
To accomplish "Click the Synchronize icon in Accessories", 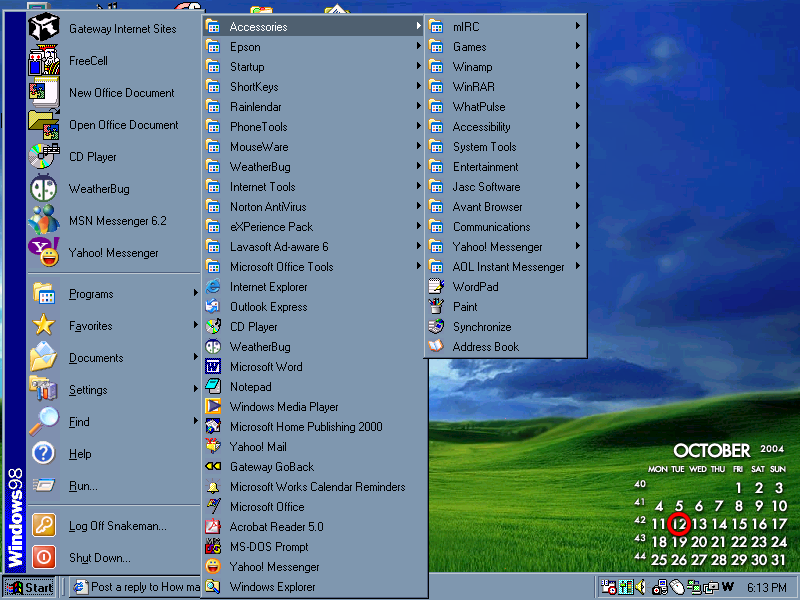I will tap(436, 327).
